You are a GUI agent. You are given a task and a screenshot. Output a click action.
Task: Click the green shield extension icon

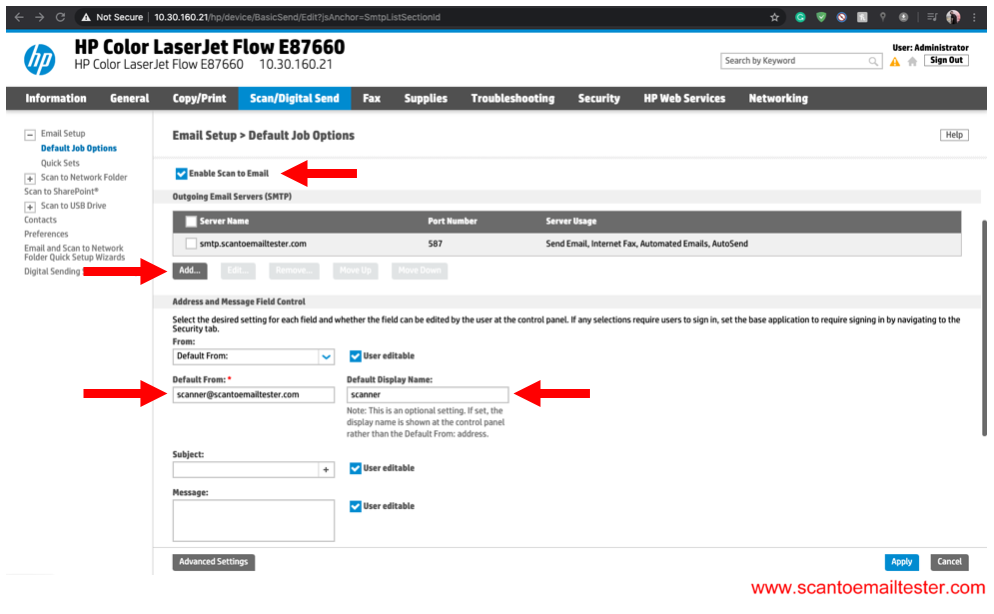[x=821, y=17]
